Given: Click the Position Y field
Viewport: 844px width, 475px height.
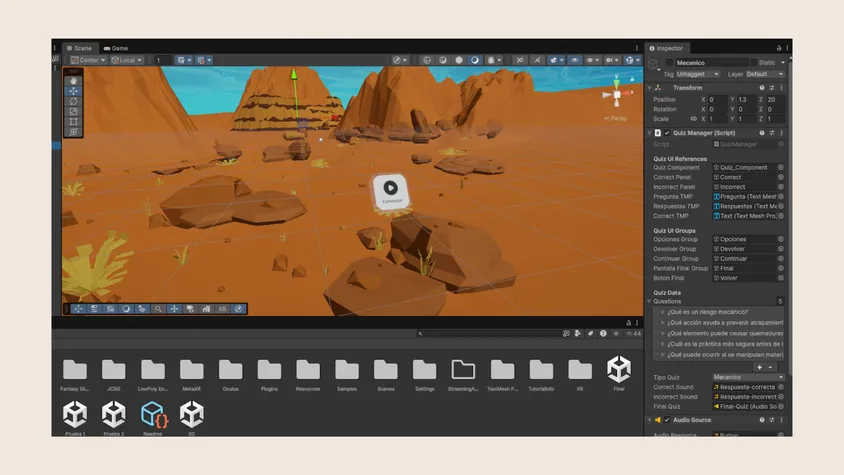Looking at the screenshot, I should (x=746, y=100).
